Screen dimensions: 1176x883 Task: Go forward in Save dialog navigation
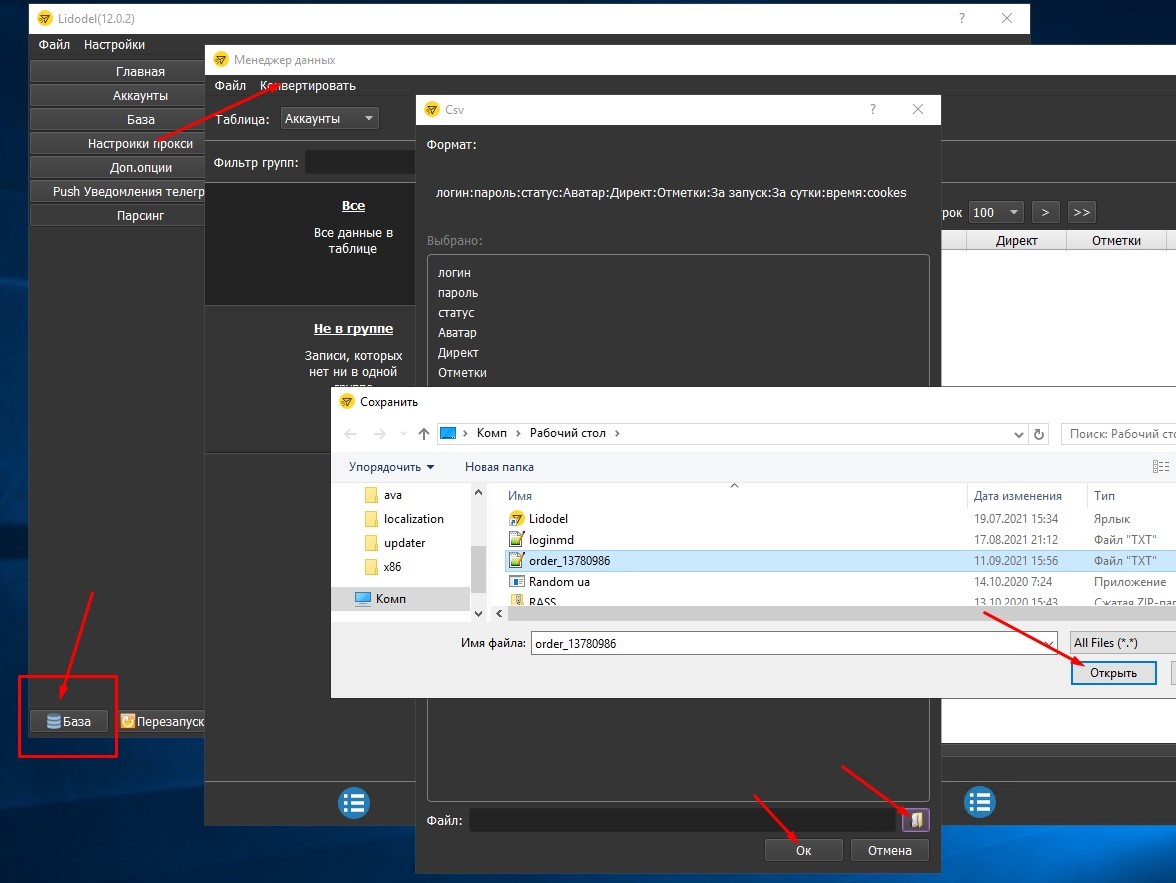(380, 434)
